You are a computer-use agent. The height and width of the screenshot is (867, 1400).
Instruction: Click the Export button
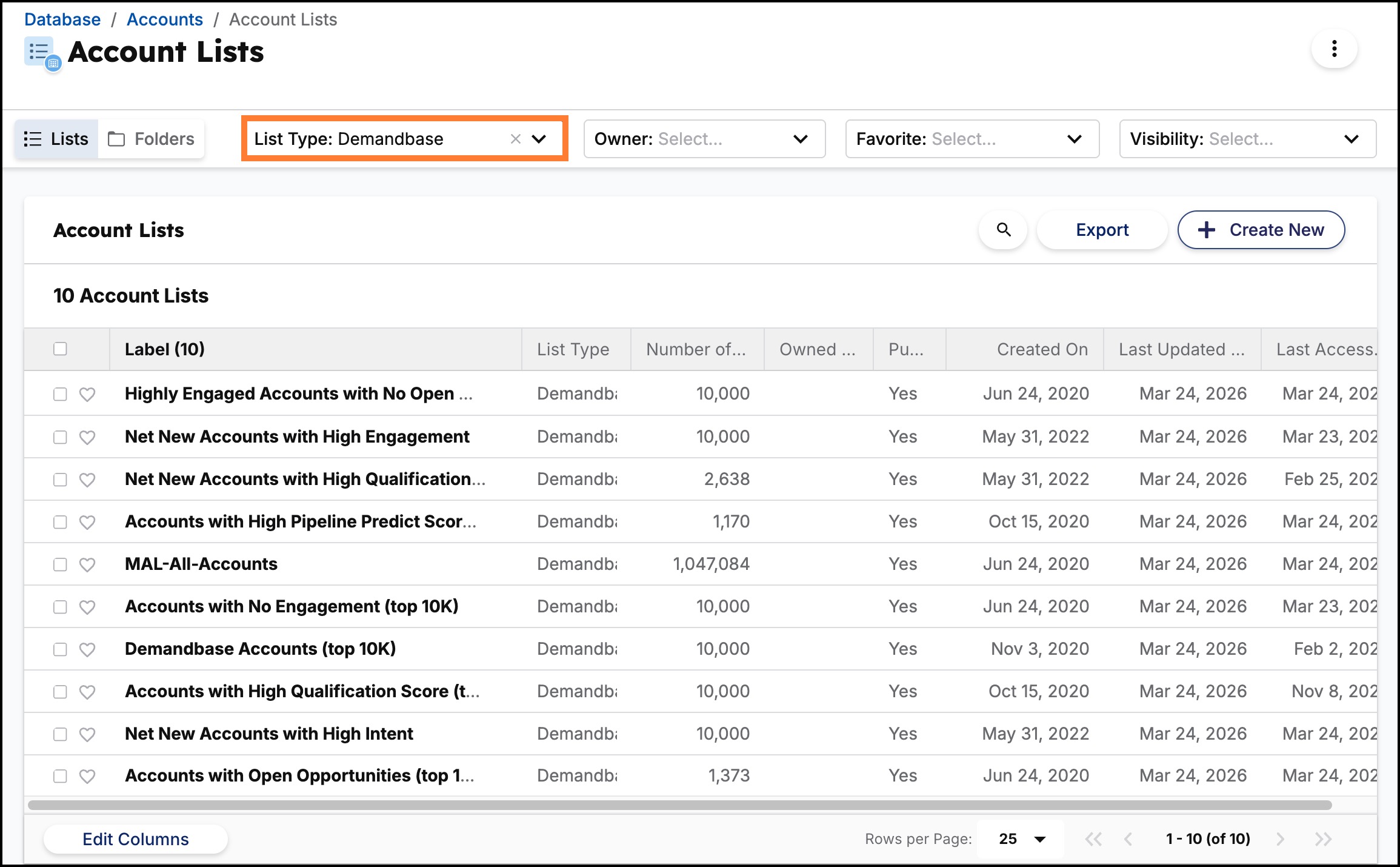[1102, 230]
